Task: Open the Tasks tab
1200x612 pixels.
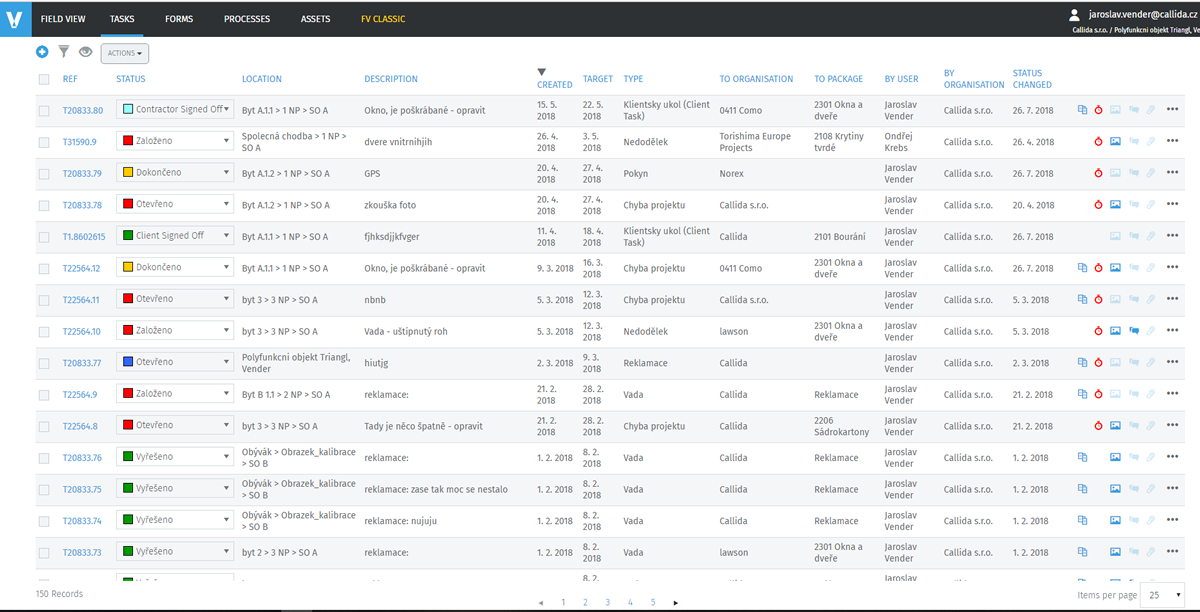Action: point(122,19)
